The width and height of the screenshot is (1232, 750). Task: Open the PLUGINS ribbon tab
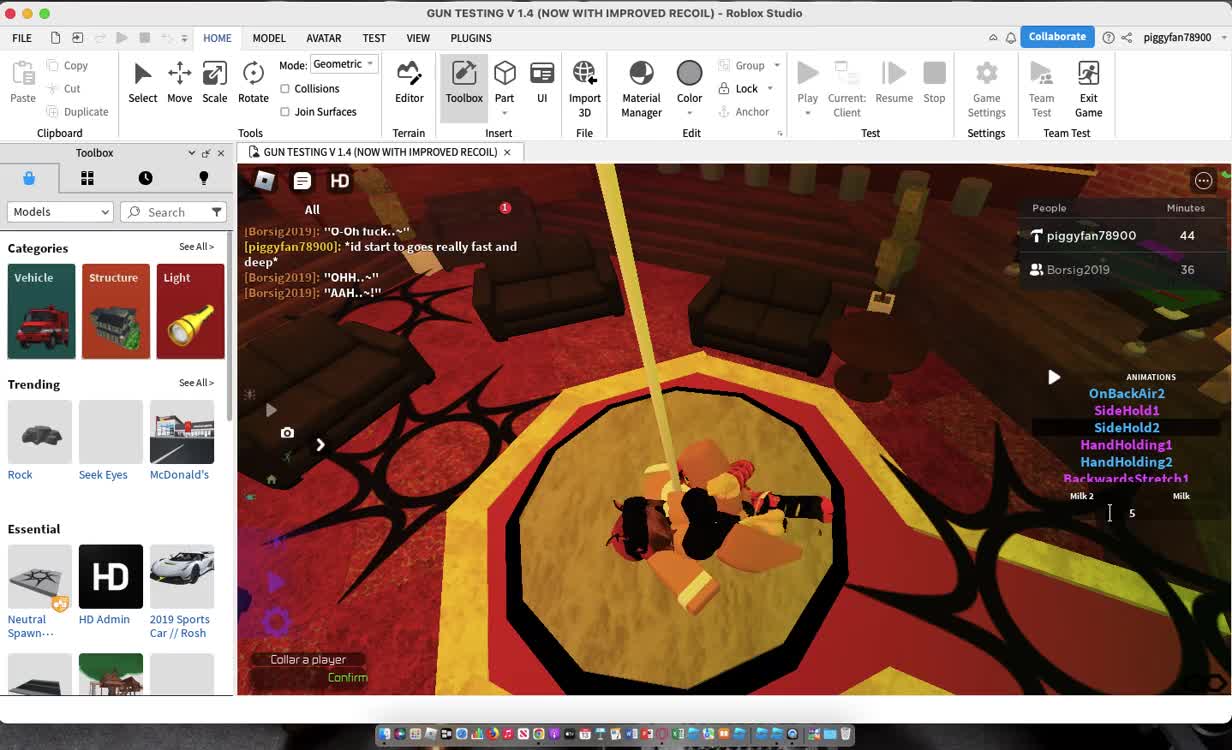[471, 38]
